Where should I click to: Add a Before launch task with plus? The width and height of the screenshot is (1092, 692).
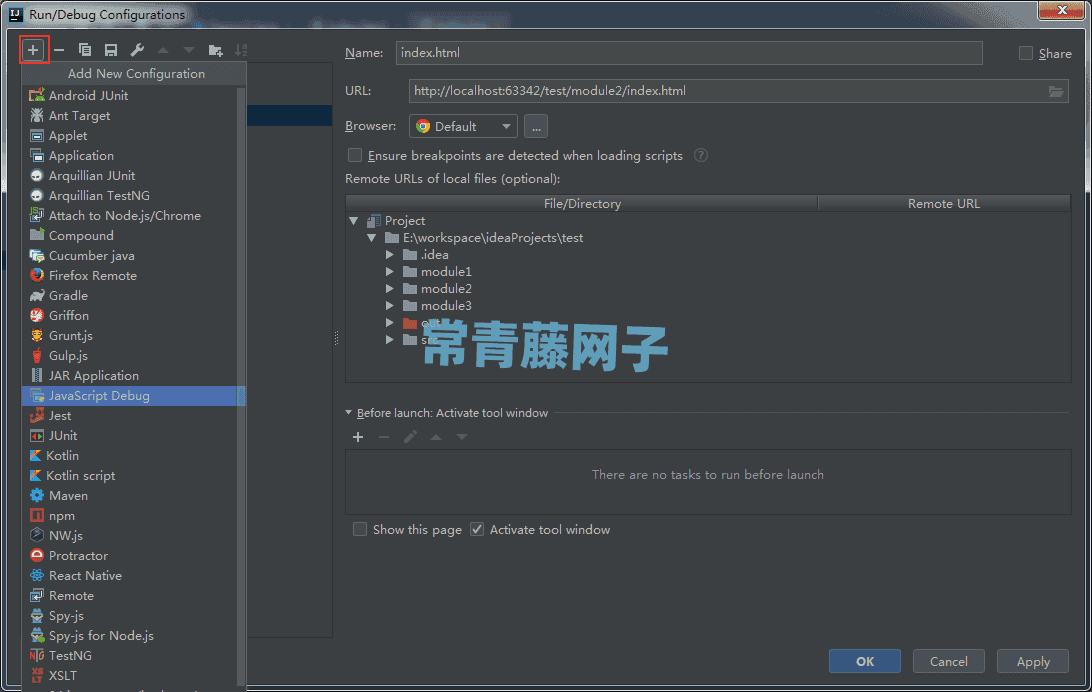358,437
